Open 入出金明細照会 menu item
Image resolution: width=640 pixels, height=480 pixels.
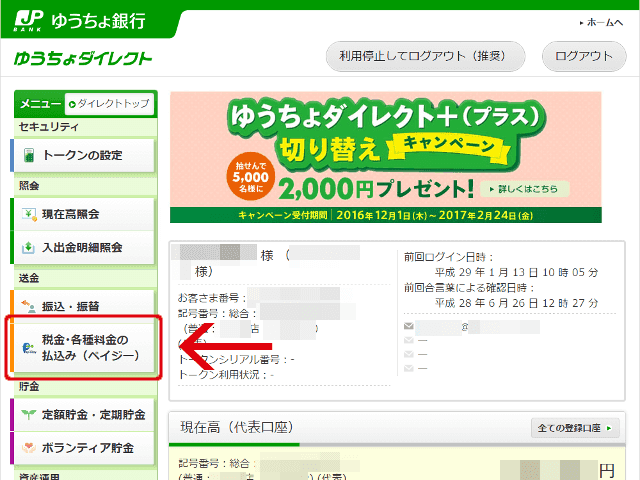point(83,247)
